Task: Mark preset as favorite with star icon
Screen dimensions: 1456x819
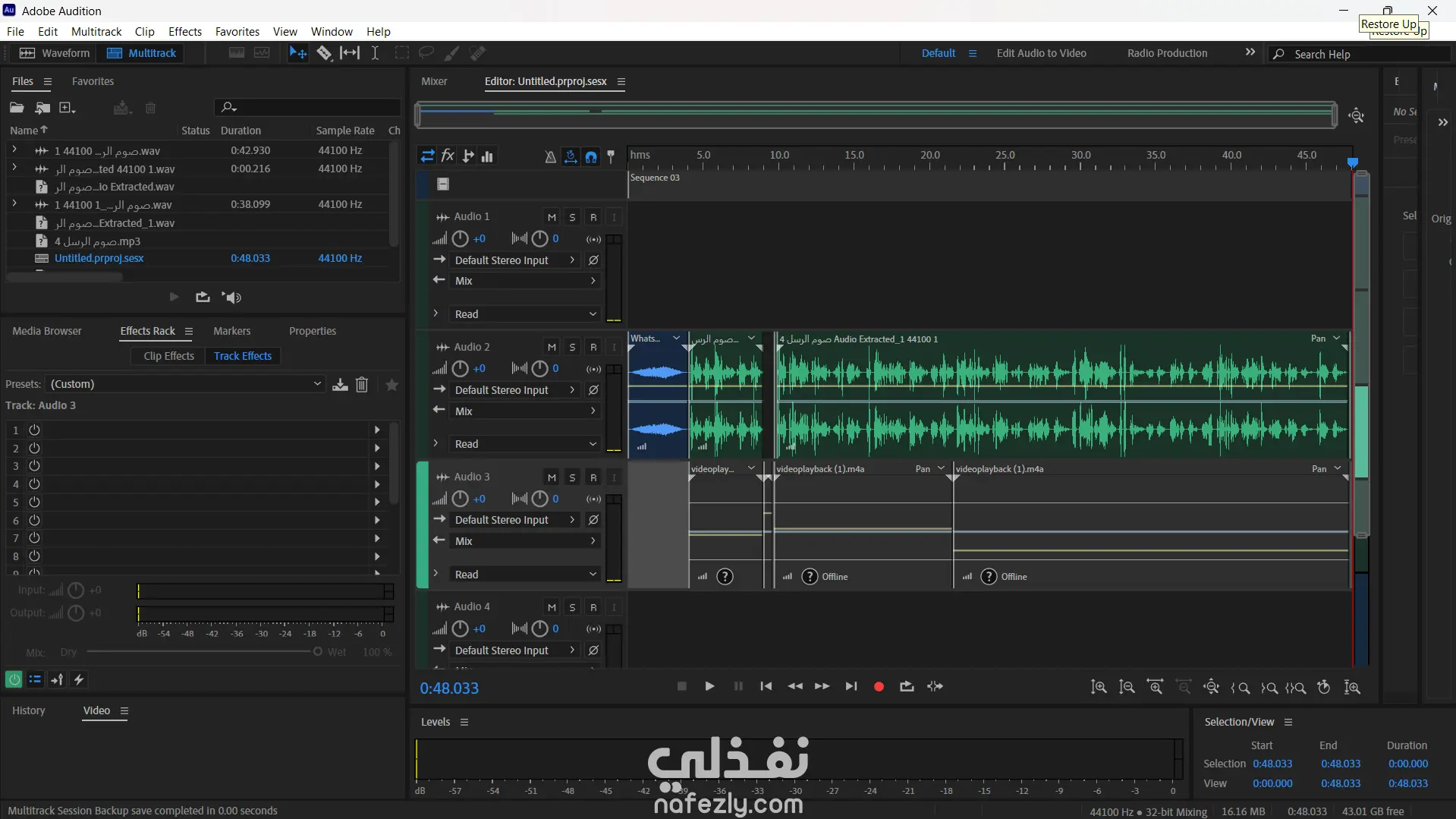Action: (392, 385)
